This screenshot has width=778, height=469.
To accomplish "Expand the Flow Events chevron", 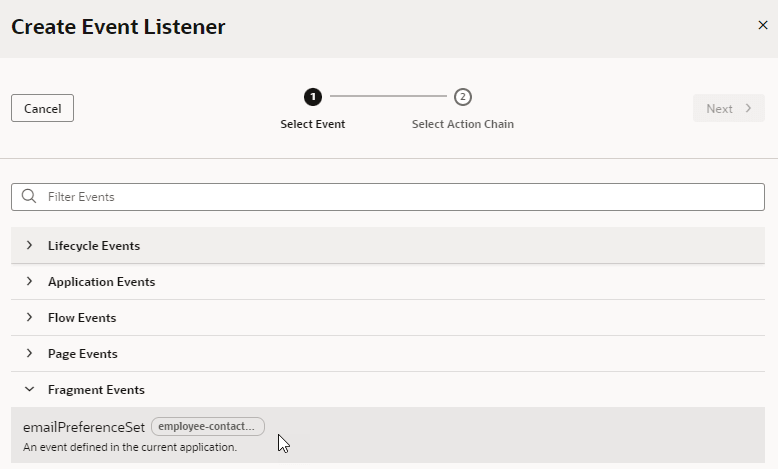I will (29, 317).
